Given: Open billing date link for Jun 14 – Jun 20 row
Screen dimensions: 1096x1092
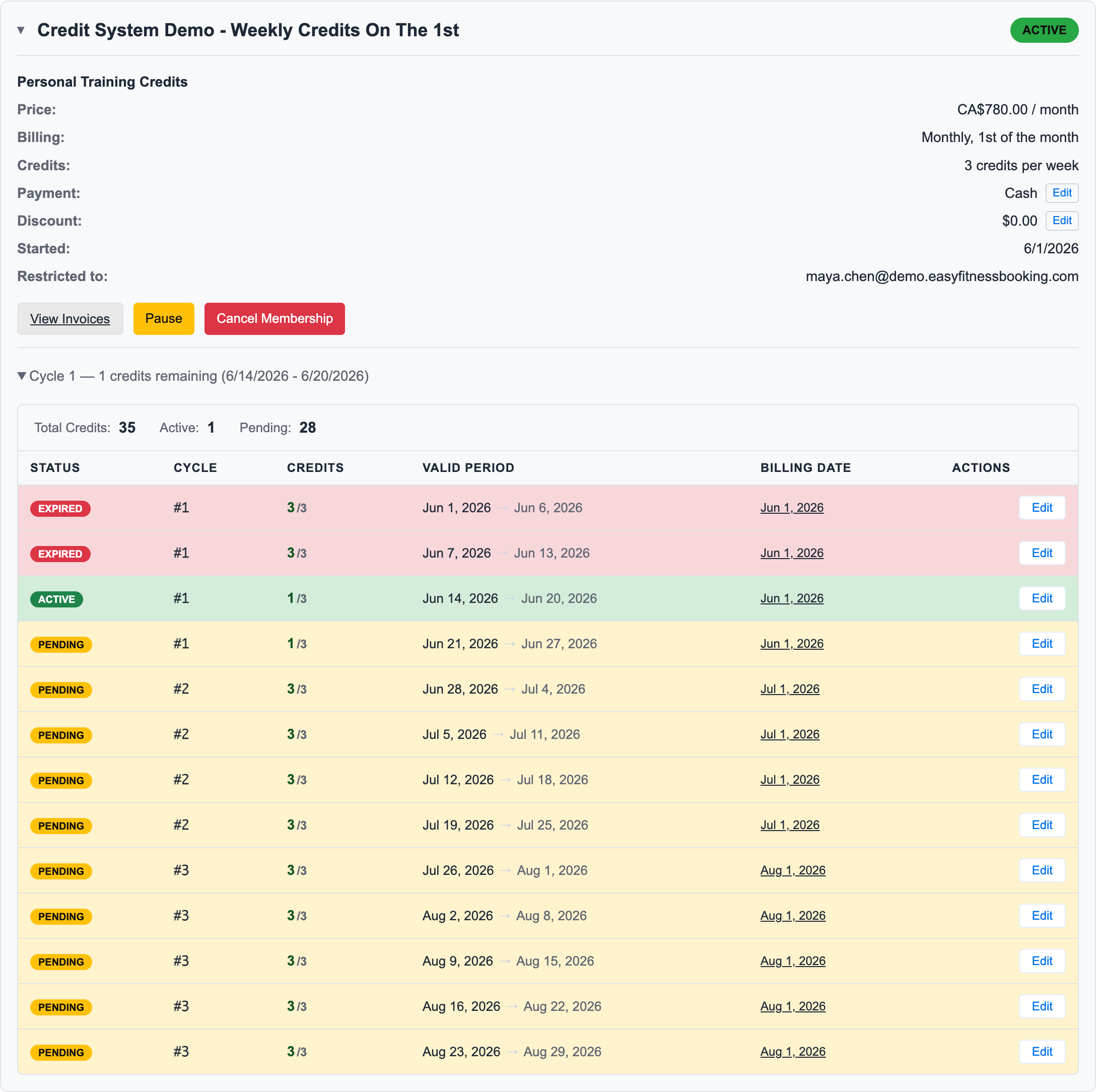Looking at the screenshot, I should click(792, 598).
